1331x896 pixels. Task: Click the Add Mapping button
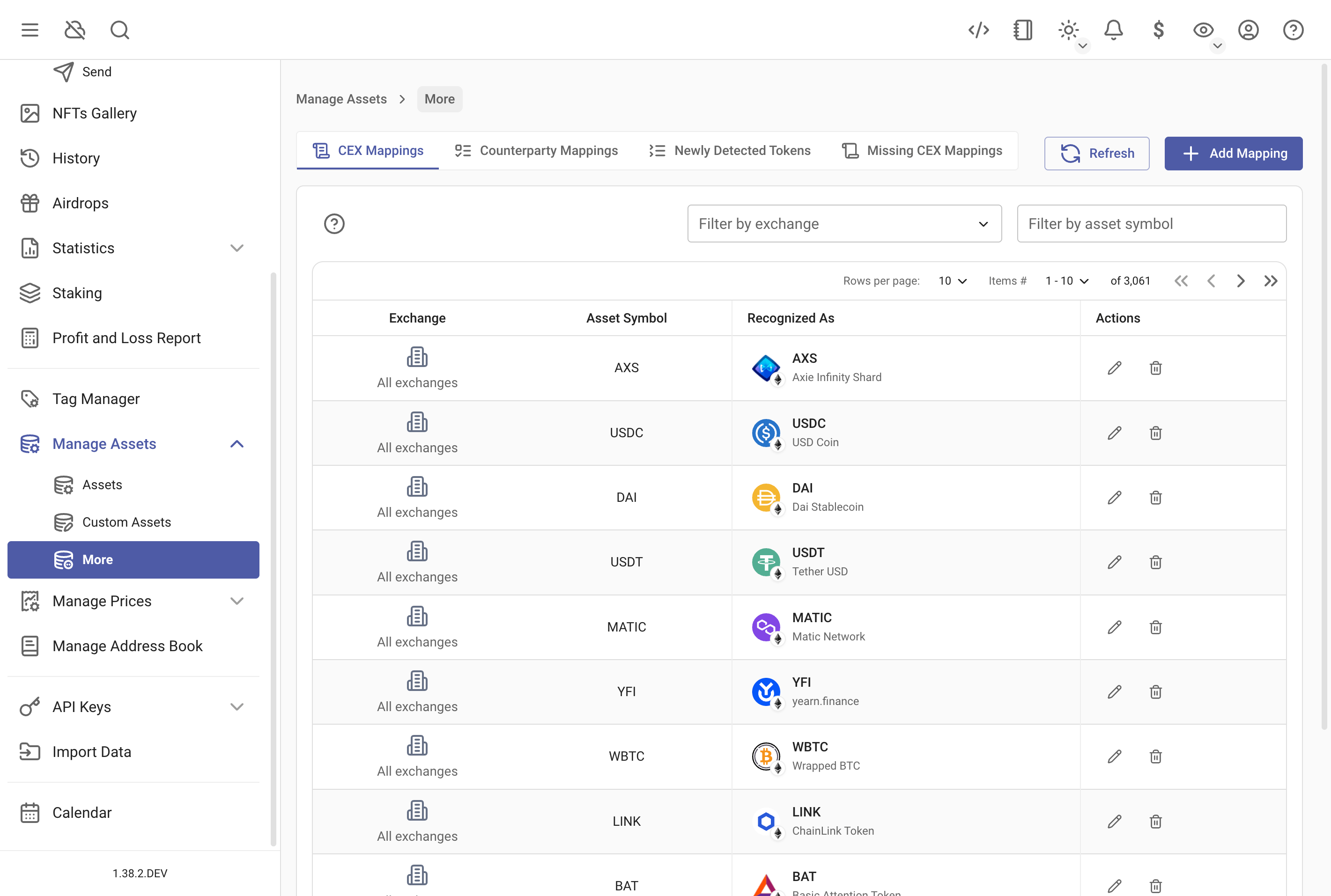pos(1233,153)
